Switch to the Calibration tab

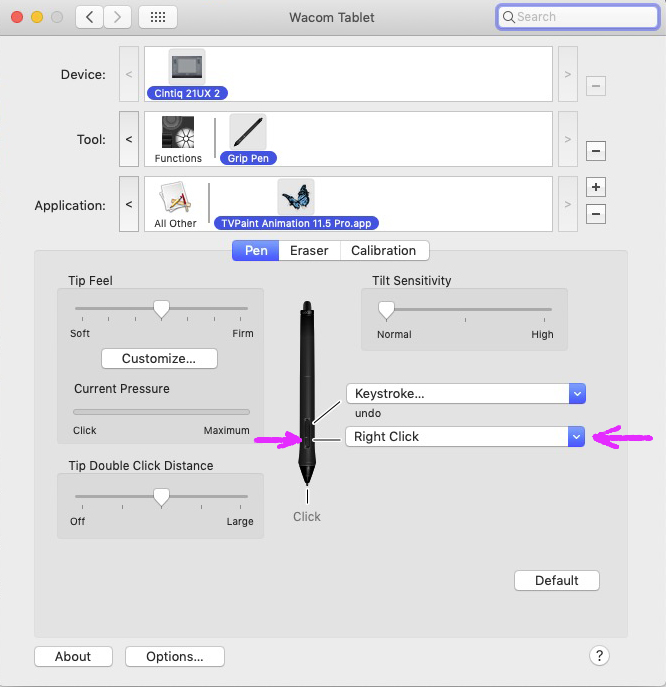pyautogui.click(x=384, y=251)
